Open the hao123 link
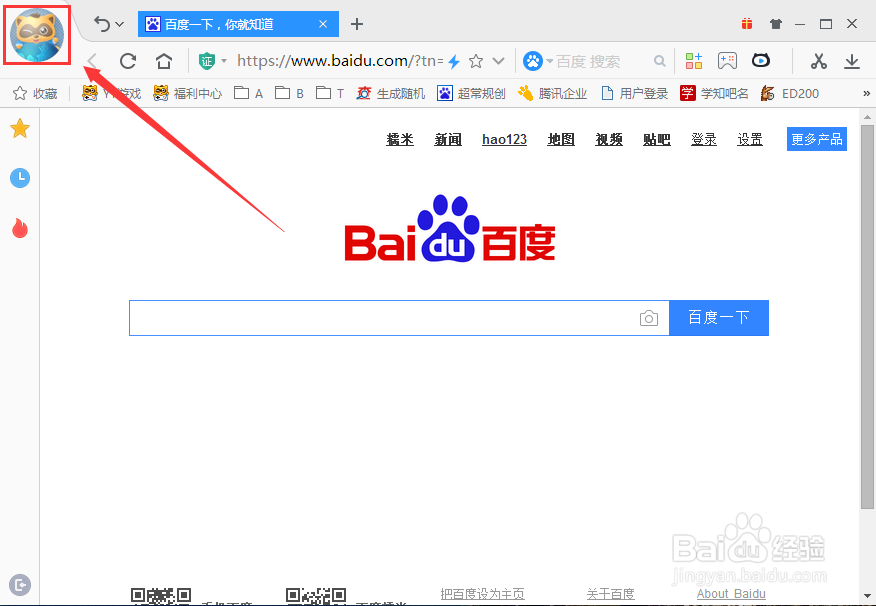Viewport: 876px width, 606px height. [x=504, y=139]
